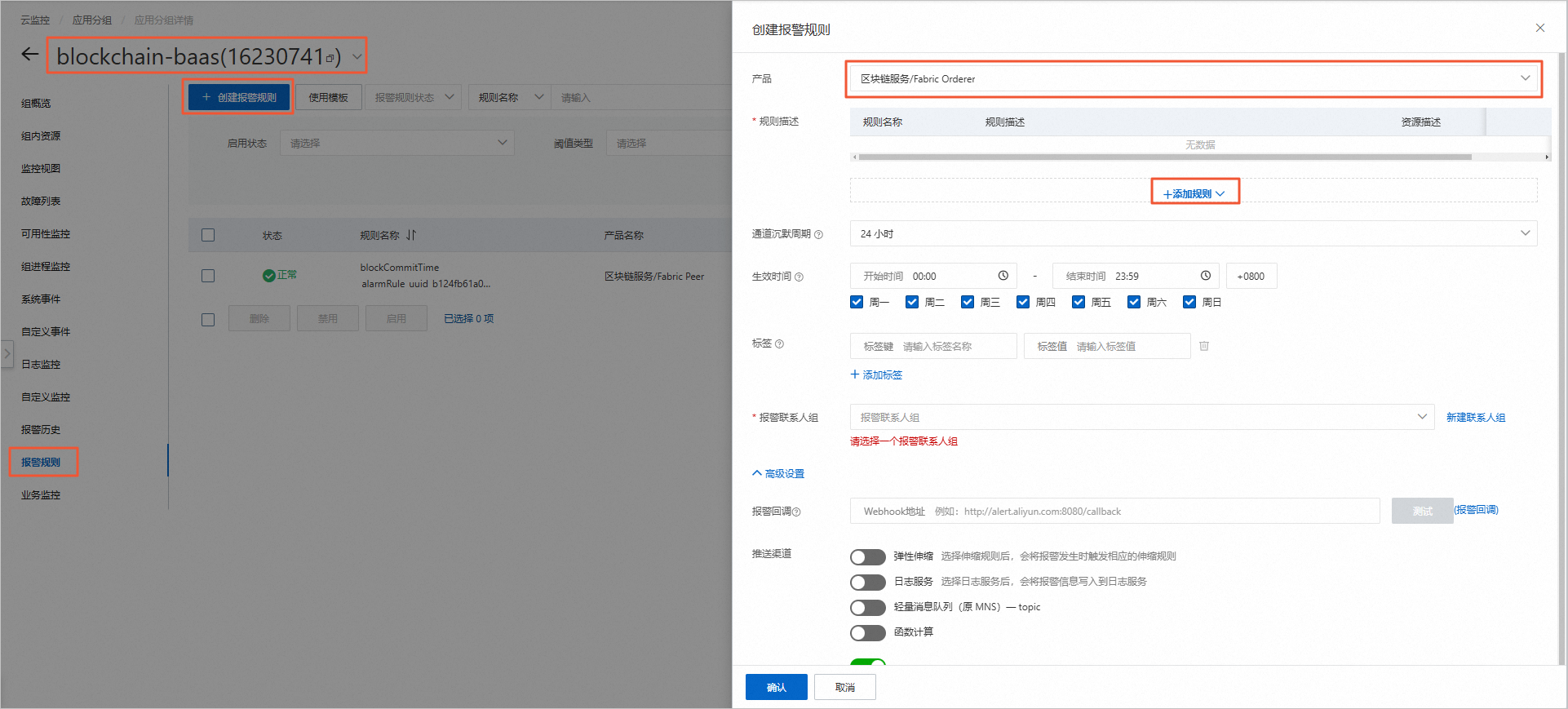Collapse the 高级设置 section
Screen dimensions: 1568x709
[778, 473]
